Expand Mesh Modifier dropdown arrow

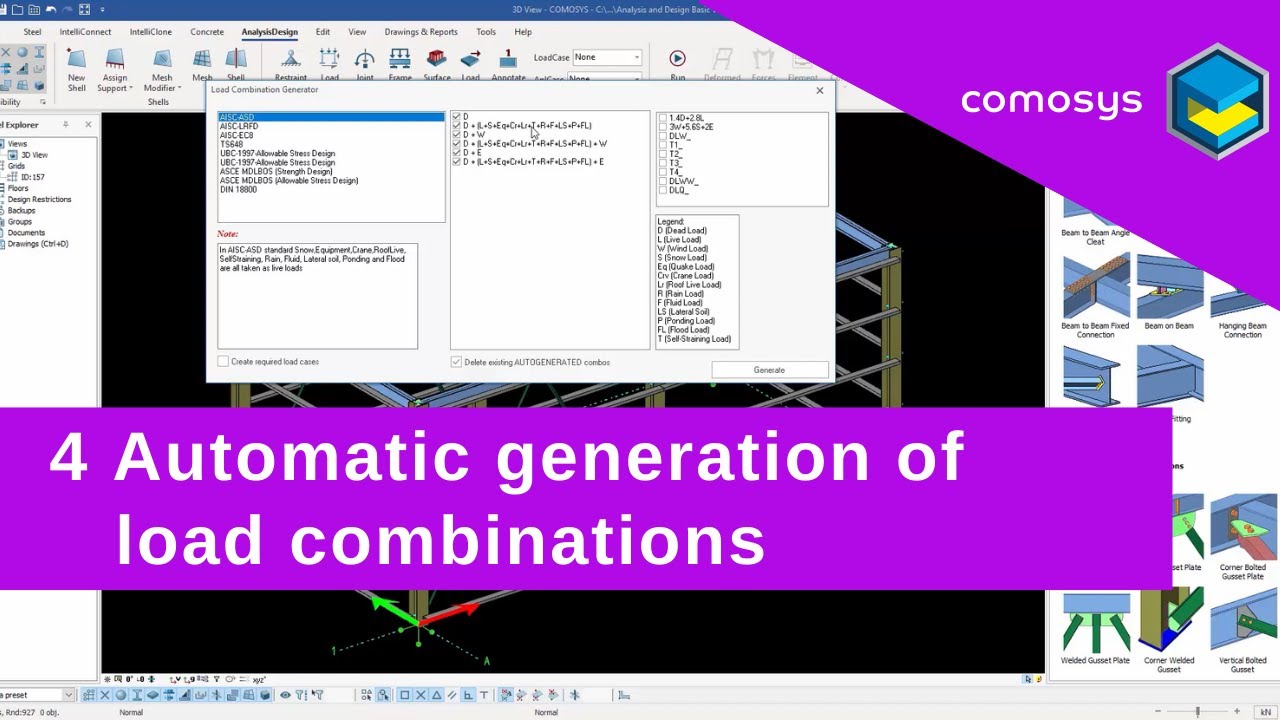tap(179, 88)
